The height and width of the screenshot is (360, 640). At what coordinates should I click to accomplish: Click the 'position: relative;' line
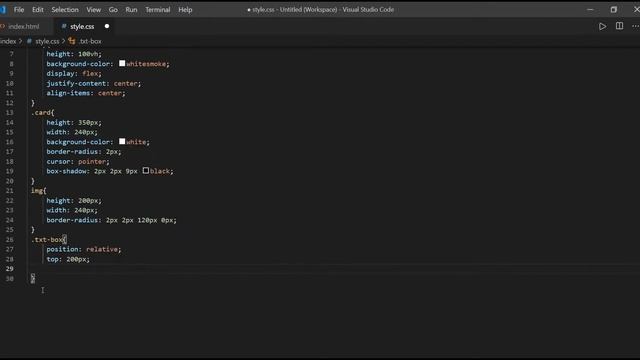pyautogui.click(x=84, y=249)
